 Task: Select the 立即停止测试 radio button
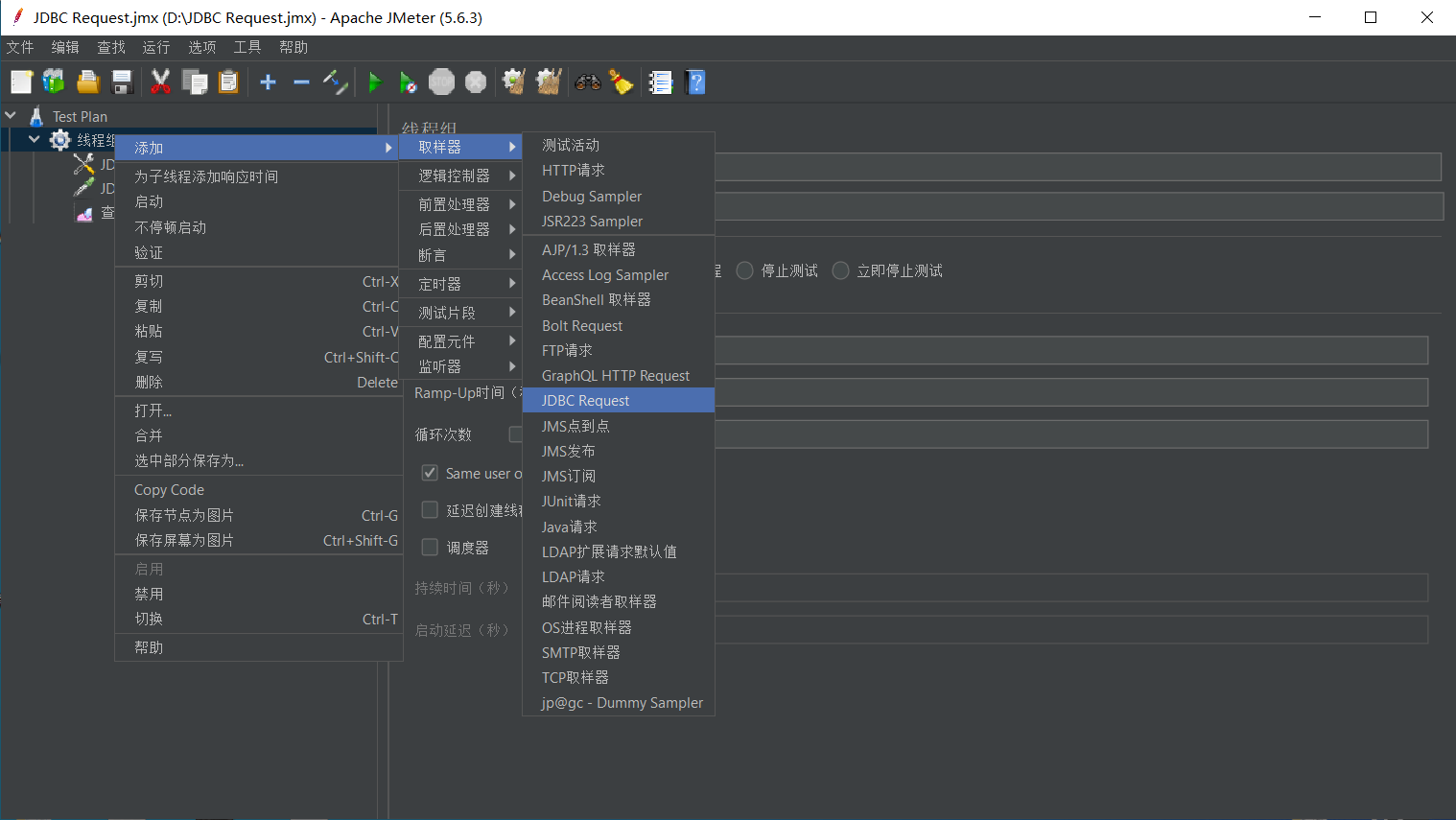[x=840, y=270]
